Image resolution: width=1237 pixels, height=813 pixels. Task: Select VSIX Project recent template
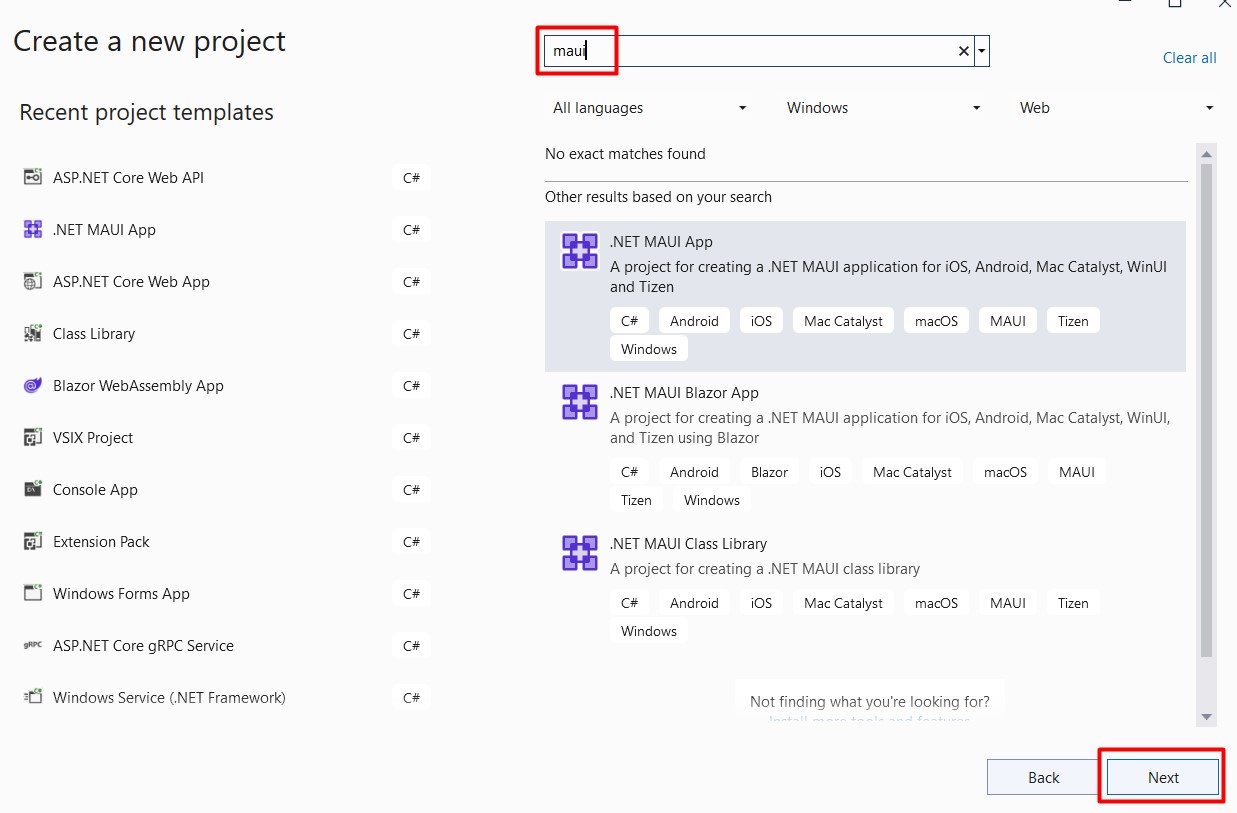coord(226,437)
